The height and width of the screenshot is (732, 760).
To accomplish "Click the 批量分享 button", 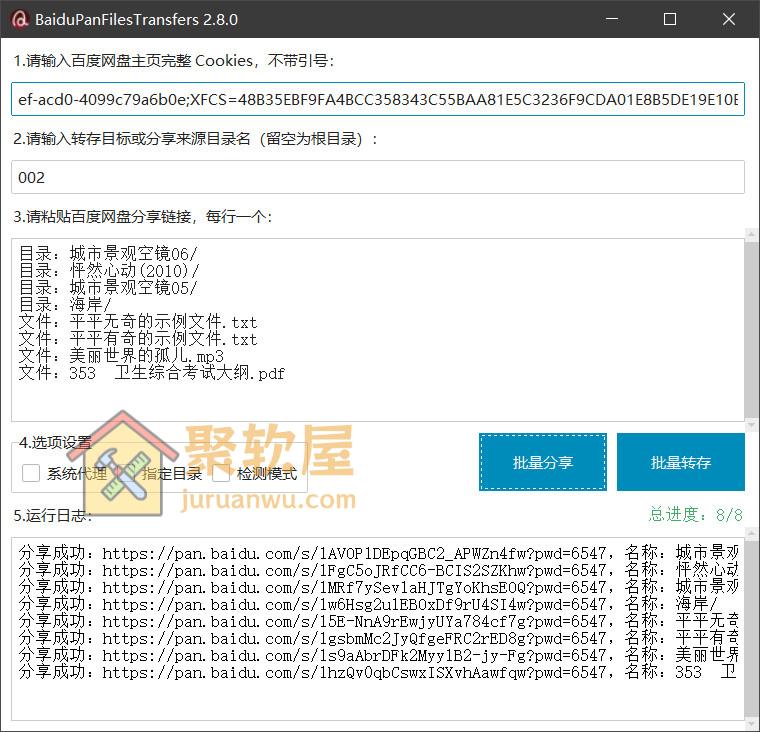I will tap(543, 462).
